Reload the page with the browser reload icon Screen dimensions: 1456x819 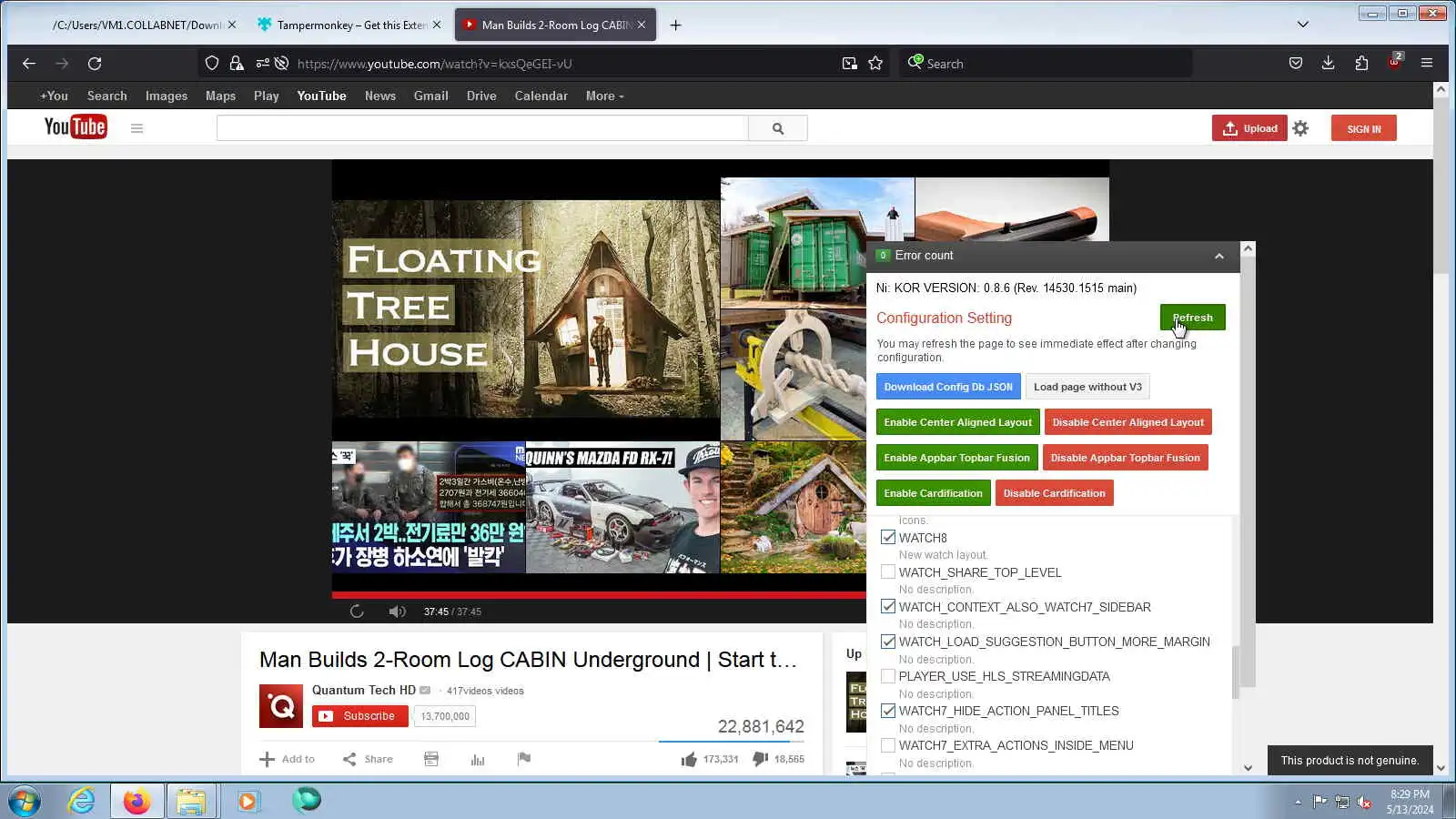[95, 64]
